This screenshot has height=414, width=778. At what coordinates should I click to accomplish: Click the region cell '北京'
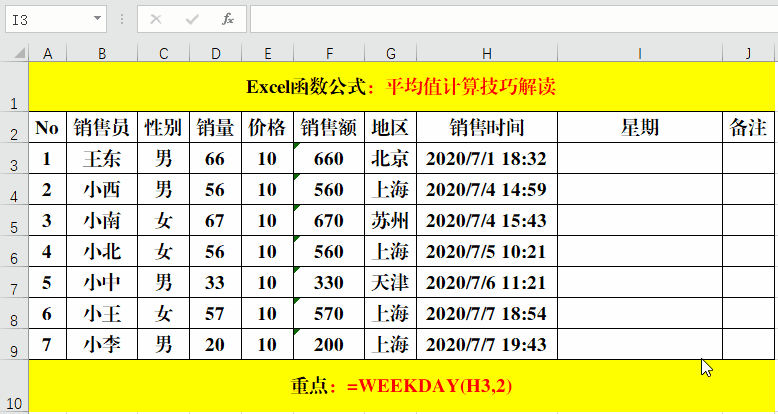pos(390,158)
